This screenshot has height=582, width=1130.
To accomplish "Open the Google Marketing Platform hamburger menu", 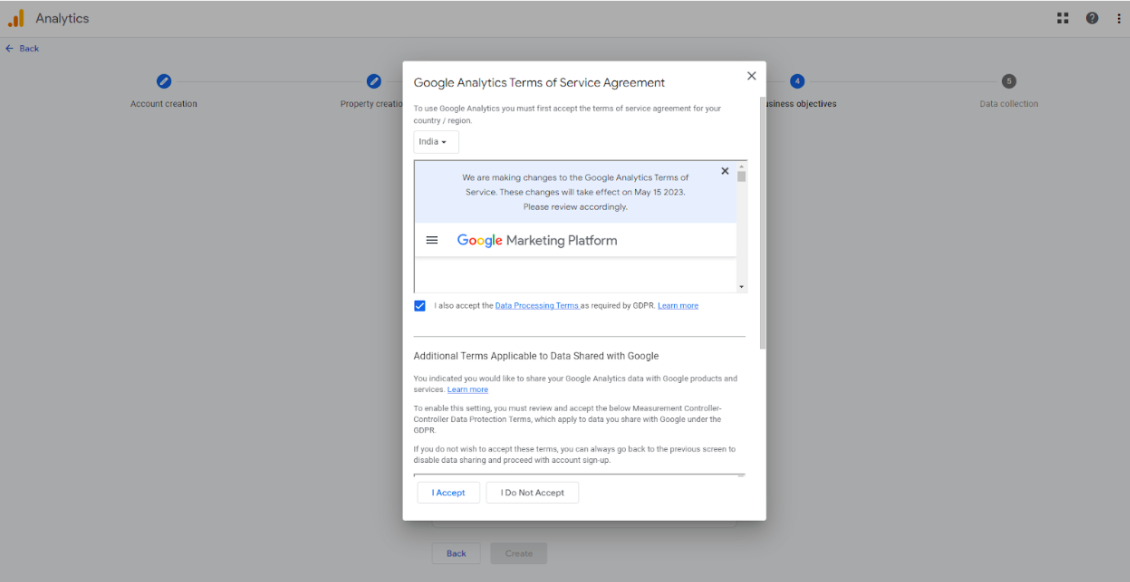I will point(432,240).
